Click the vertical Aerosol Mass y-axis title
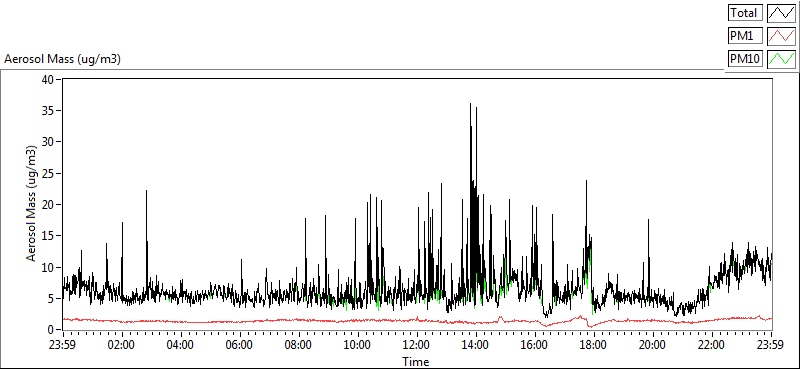This screenshot has height=369, width=800. [x=32, y=204]
